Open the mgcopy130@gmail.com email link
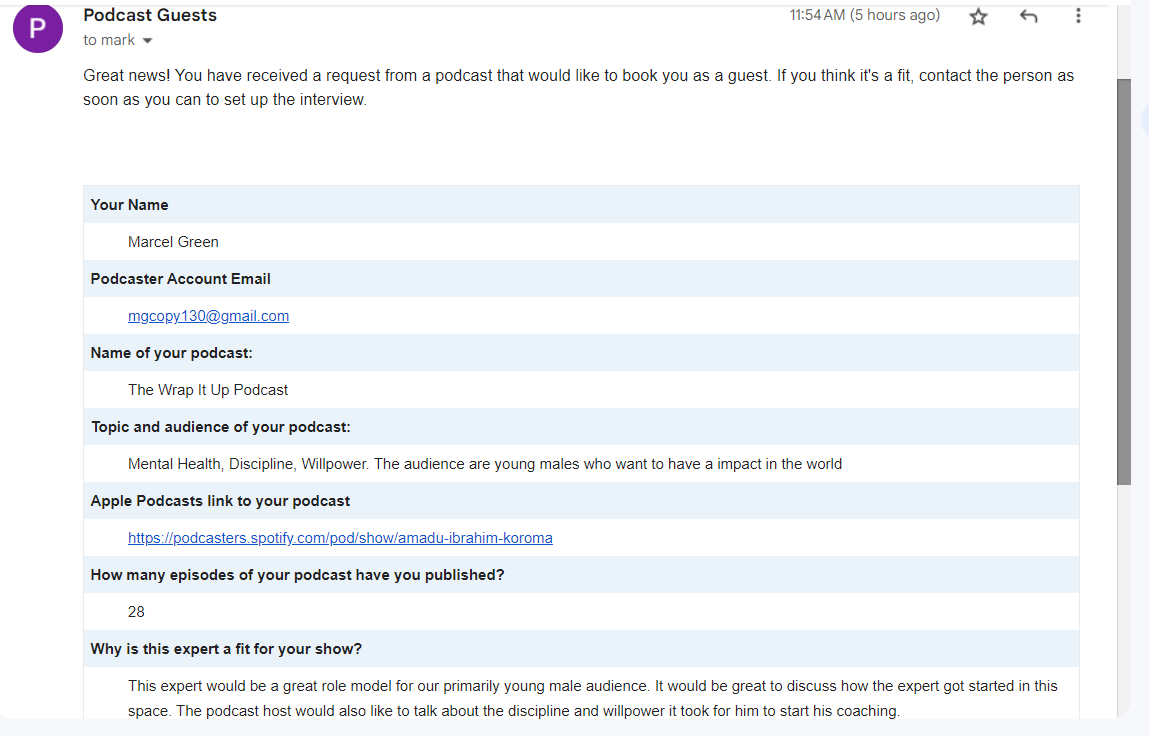 (x=208, y=316)
